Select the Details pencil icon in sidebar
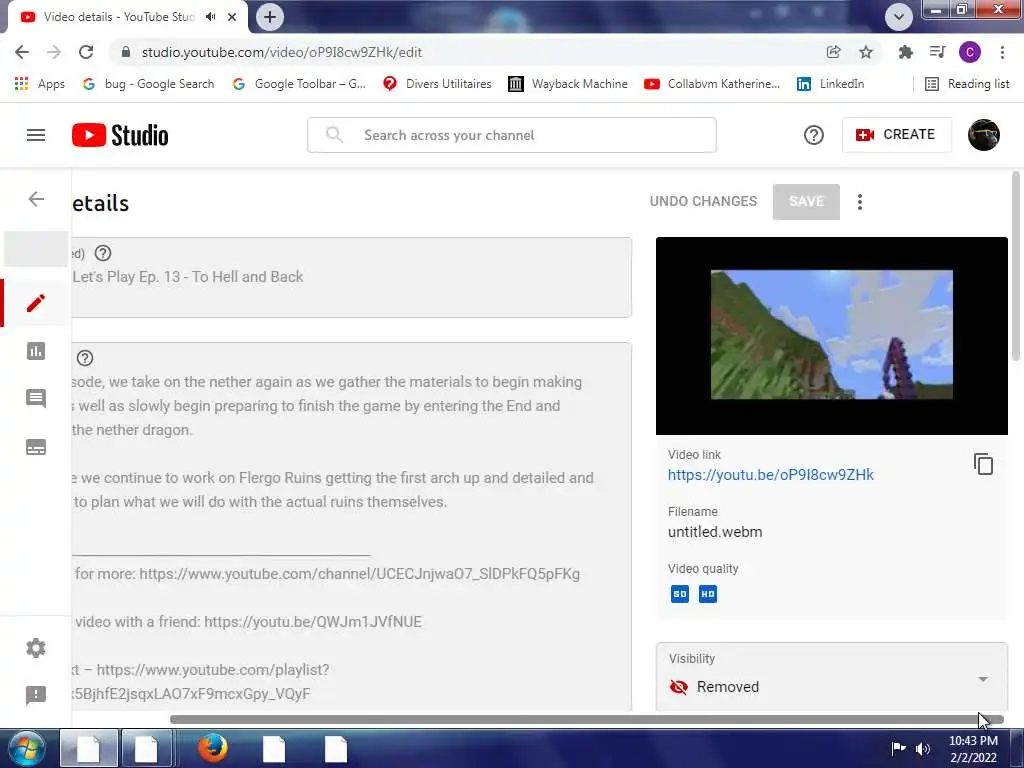The width and height of the screenshot is (1024, 768). point(36,303)
